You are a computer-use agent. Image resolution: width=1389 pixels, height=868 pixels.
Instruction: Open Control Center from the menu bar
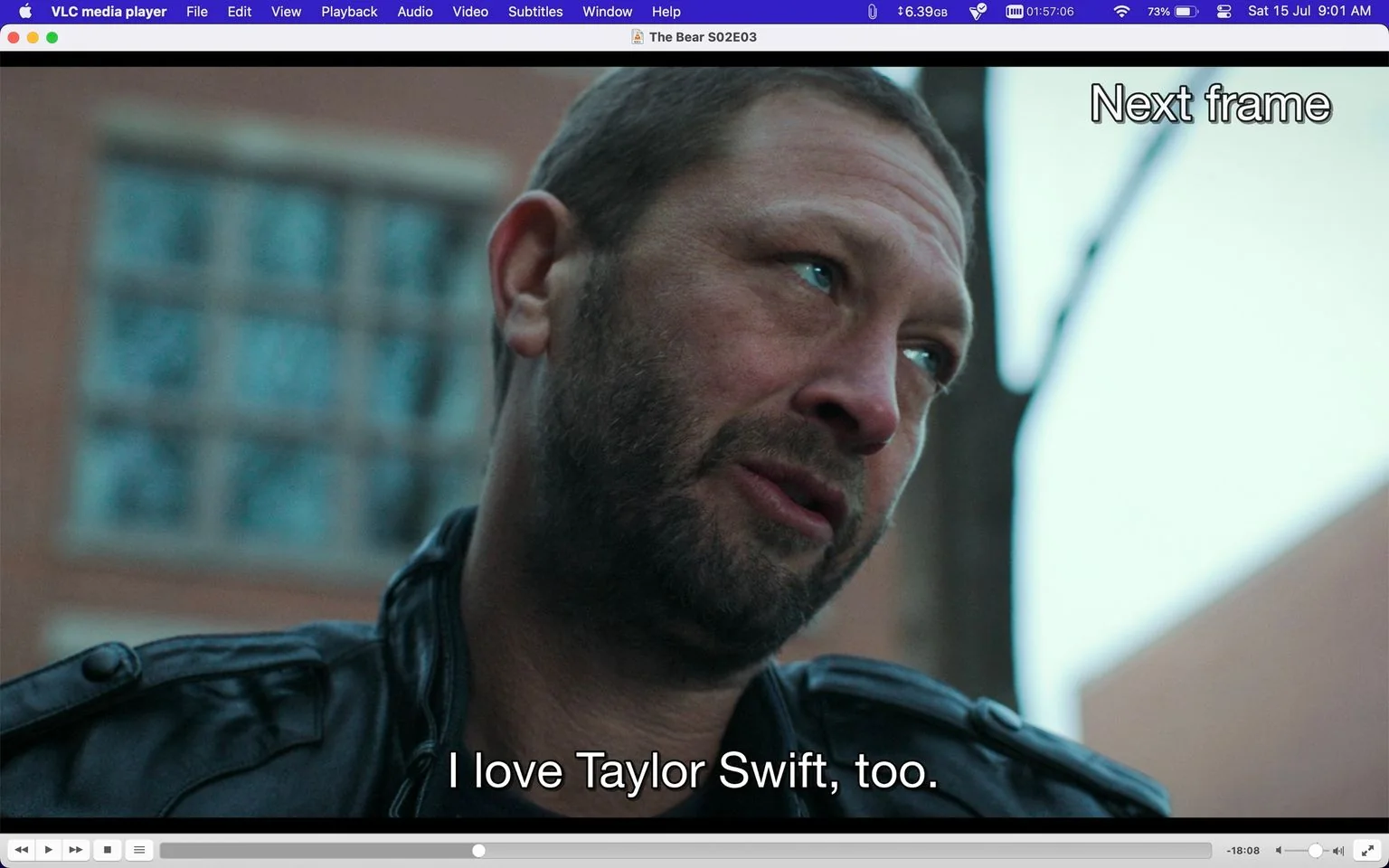[1224, 12]
